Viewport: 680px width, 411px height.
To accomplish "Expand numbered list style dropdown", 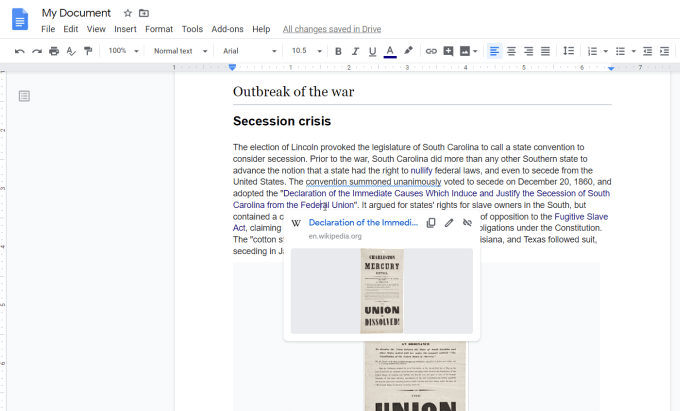I will pos(605,51).
